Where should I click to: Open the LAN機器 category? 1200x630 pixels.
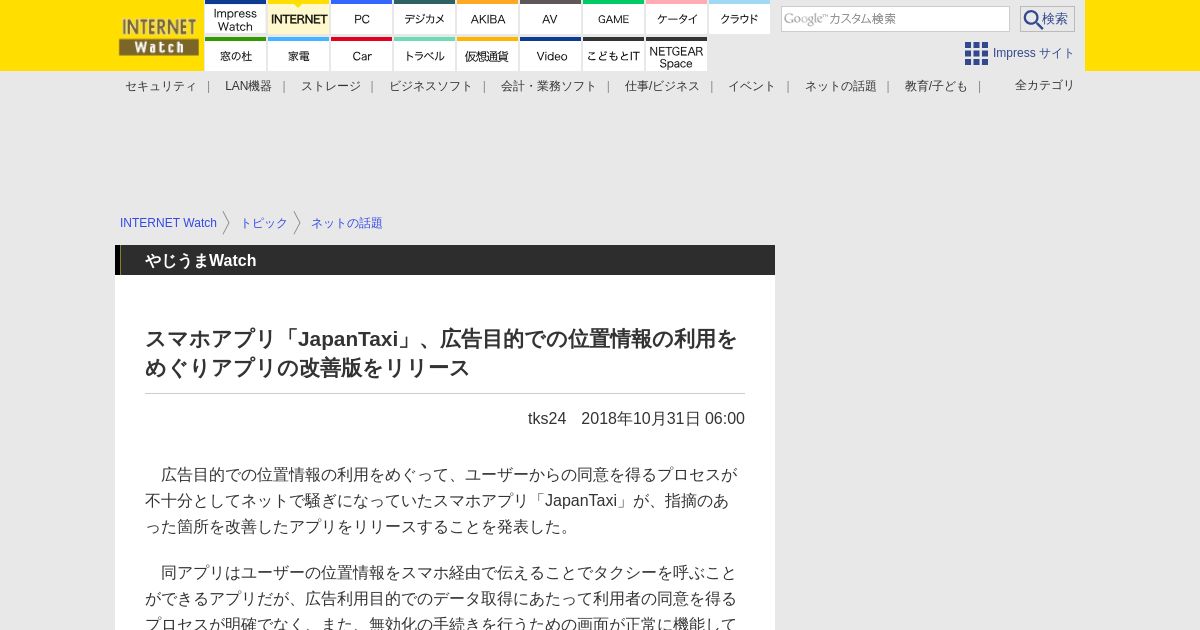(248, 86)
